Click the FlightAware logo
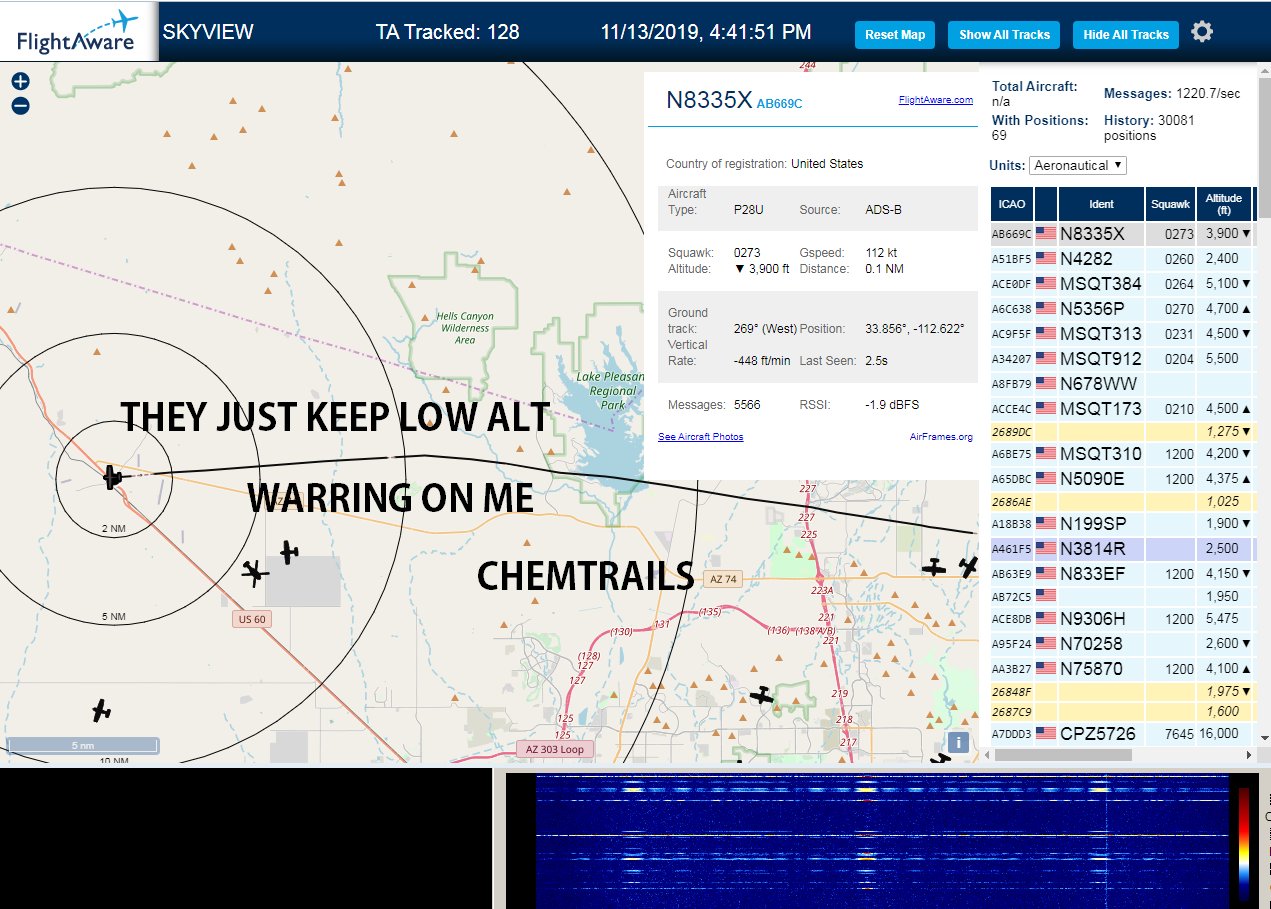Screen dimensions: 1271x909 tap(78, 32)
